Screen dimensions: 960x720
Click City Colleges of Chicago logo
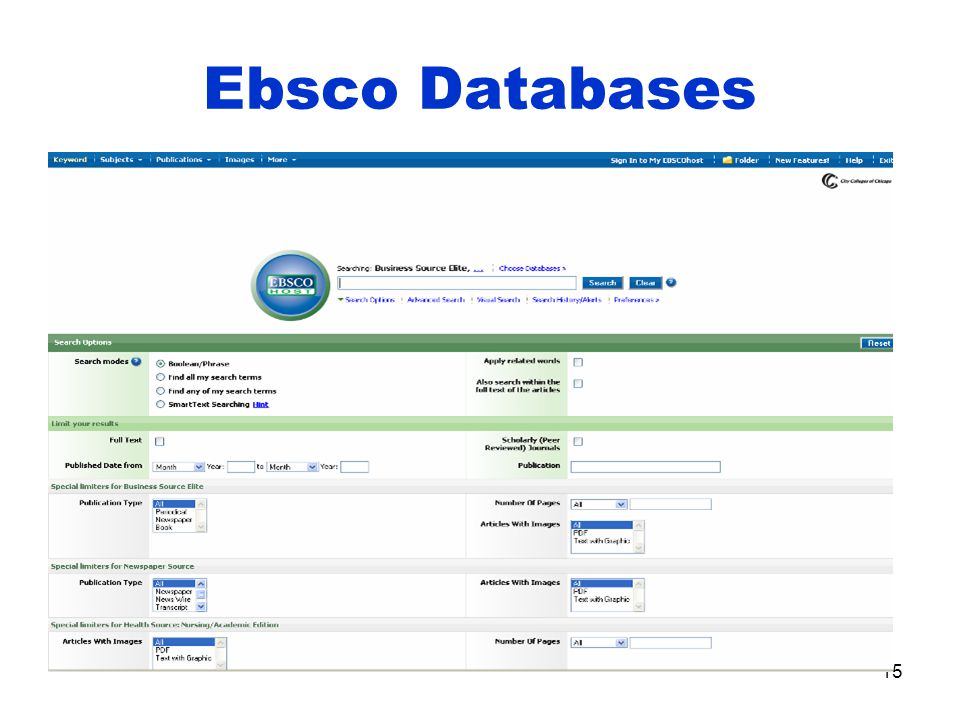857,181
